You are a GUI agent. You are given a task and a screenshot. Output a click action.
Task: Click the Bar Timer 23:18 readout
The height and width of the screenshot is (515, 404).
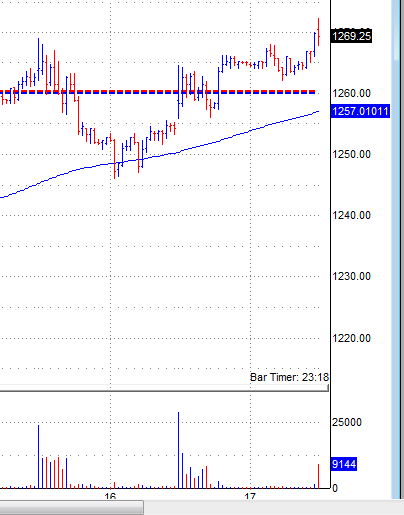tap(289, 377)
